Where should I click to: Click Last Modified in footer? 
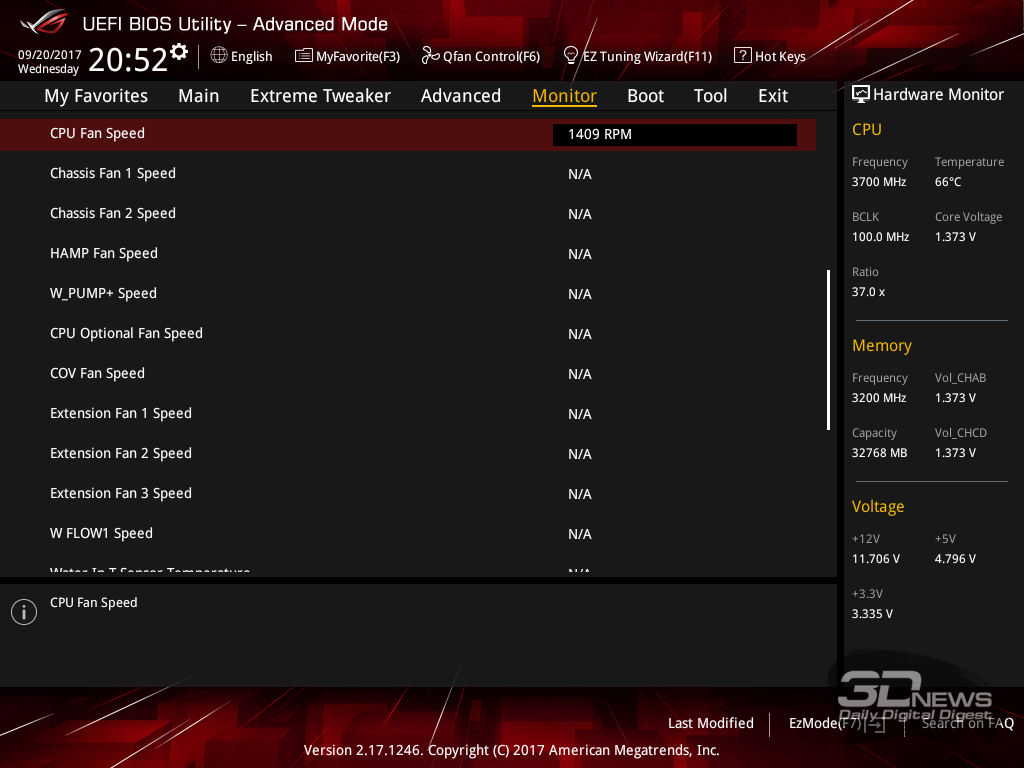coord(711,723)
